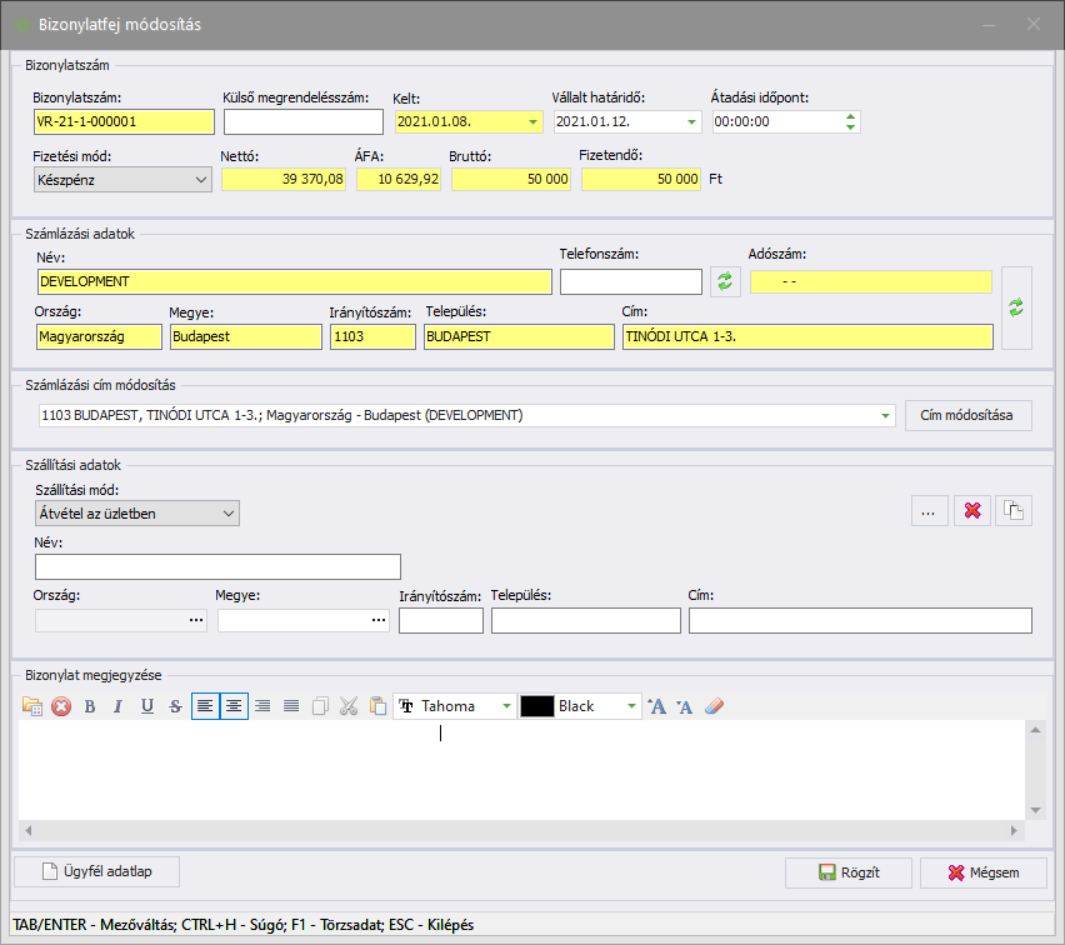
Task: Open the Tahoma font dropdown
Action: 507,706
